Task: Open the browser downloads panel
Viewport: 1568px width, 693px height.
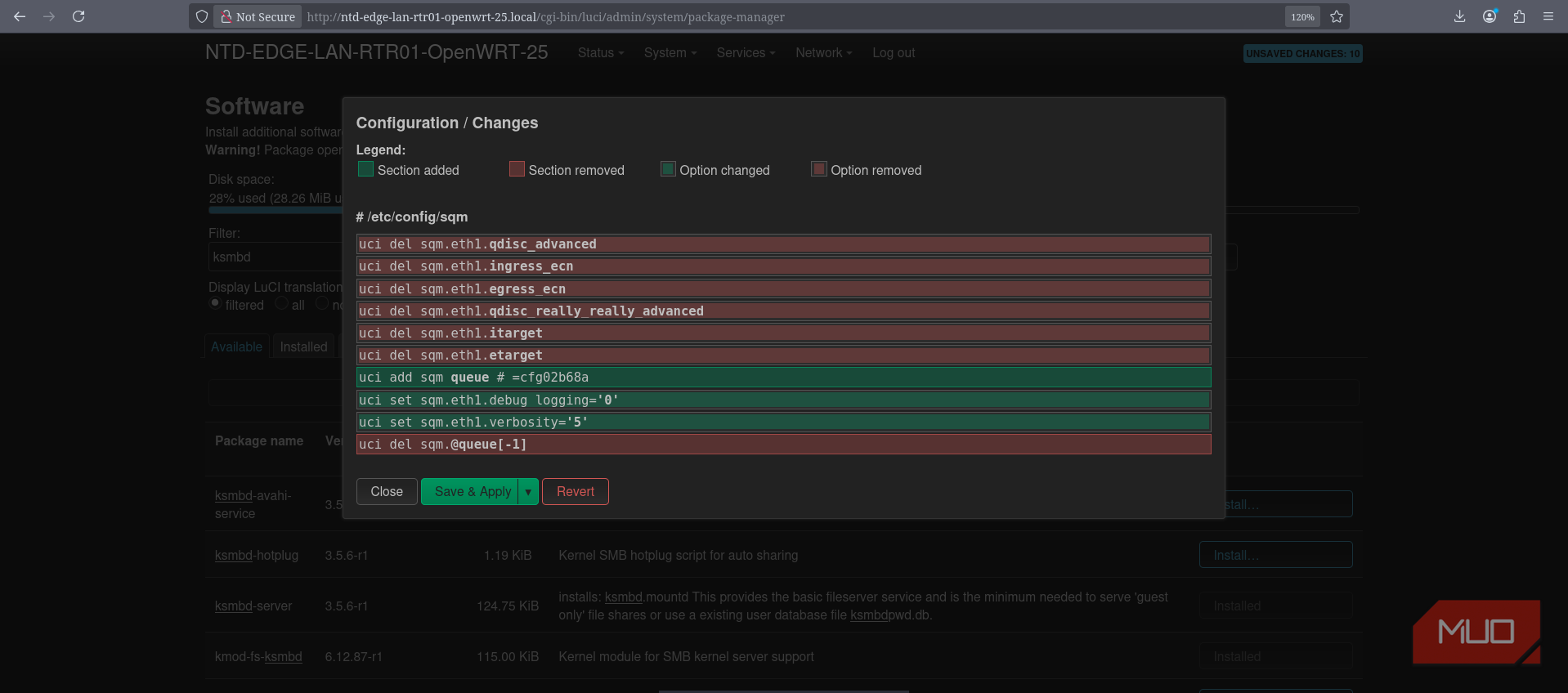Action: pyautogui.click(x=1459, y=16)
